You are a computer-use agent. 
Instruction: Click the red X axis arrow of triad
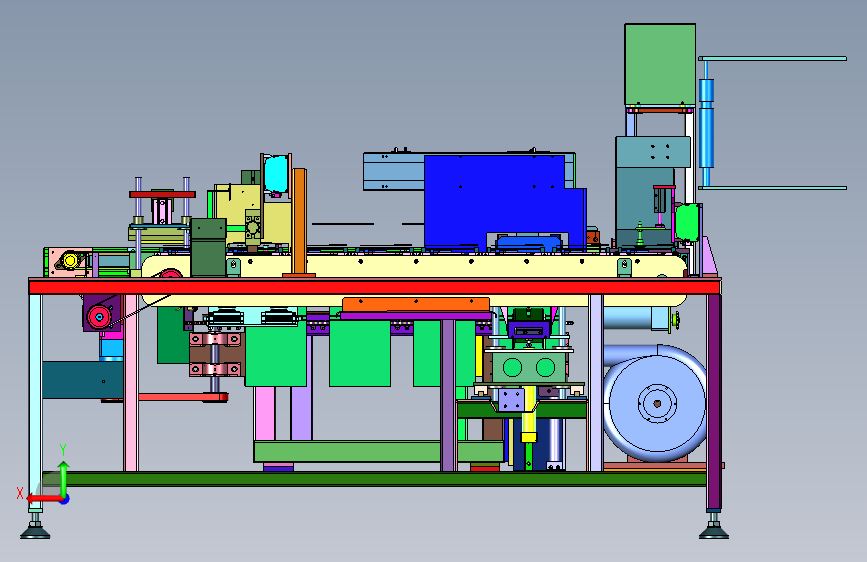tap(44, 499)
